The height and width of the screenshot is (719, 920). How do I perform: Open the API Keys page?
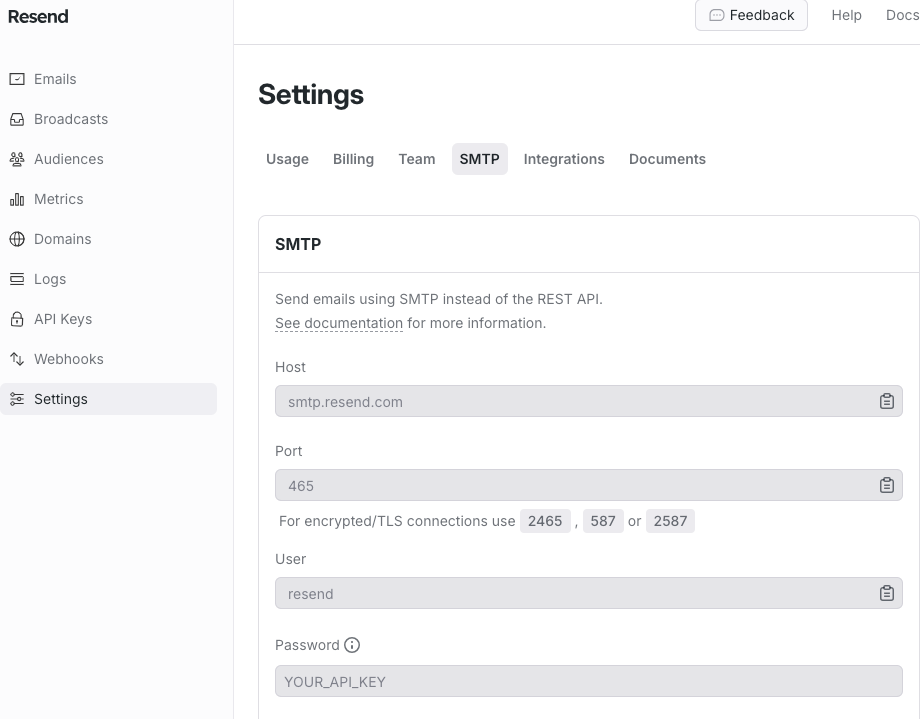click(62, 319)
